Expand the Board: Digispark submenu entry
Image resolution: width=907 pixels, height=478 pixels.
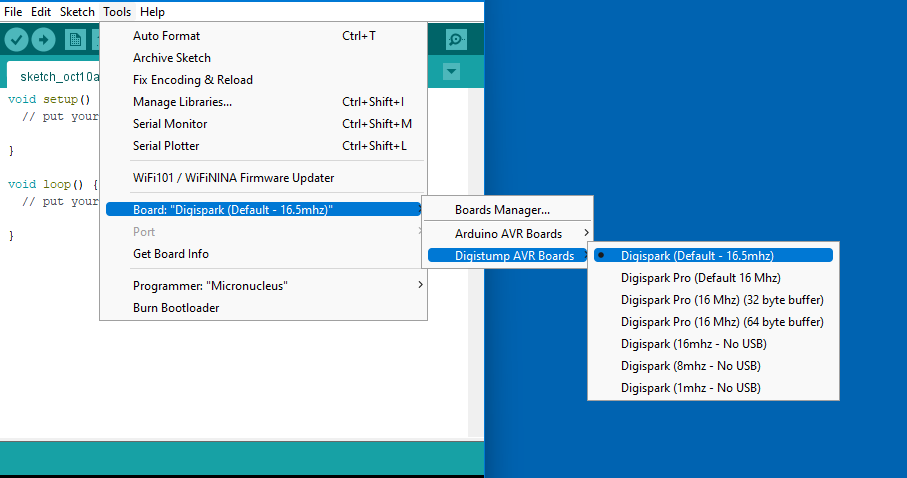[x=264, y=209]
